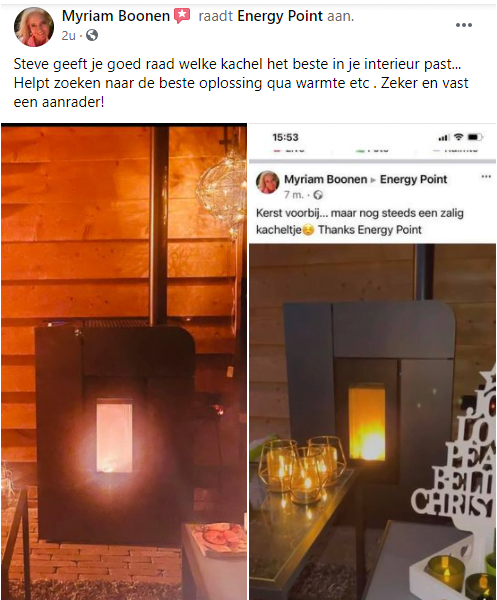Click the public globe icon beside 2u
This screenshot has width=497, height=600.
click(92, 36)
